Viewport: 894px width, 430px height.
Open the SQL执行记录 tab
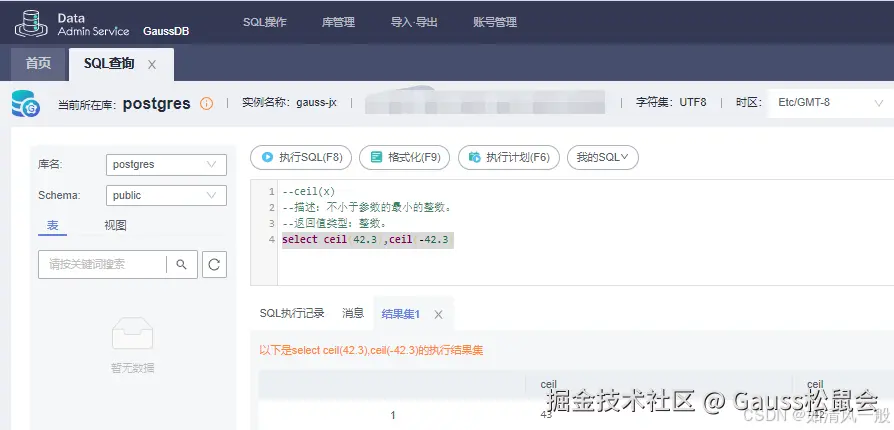292,313
